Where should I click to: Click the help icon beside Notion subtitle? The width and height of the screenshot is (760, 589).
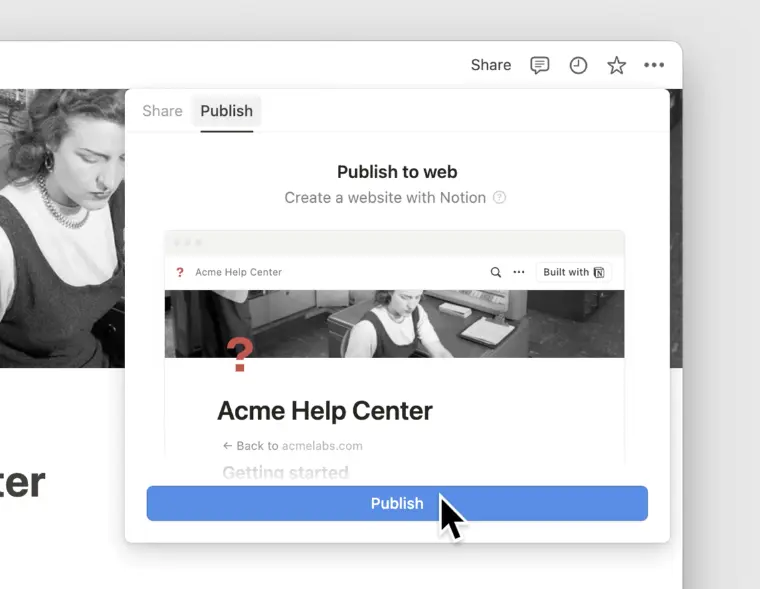coord(499,197)
